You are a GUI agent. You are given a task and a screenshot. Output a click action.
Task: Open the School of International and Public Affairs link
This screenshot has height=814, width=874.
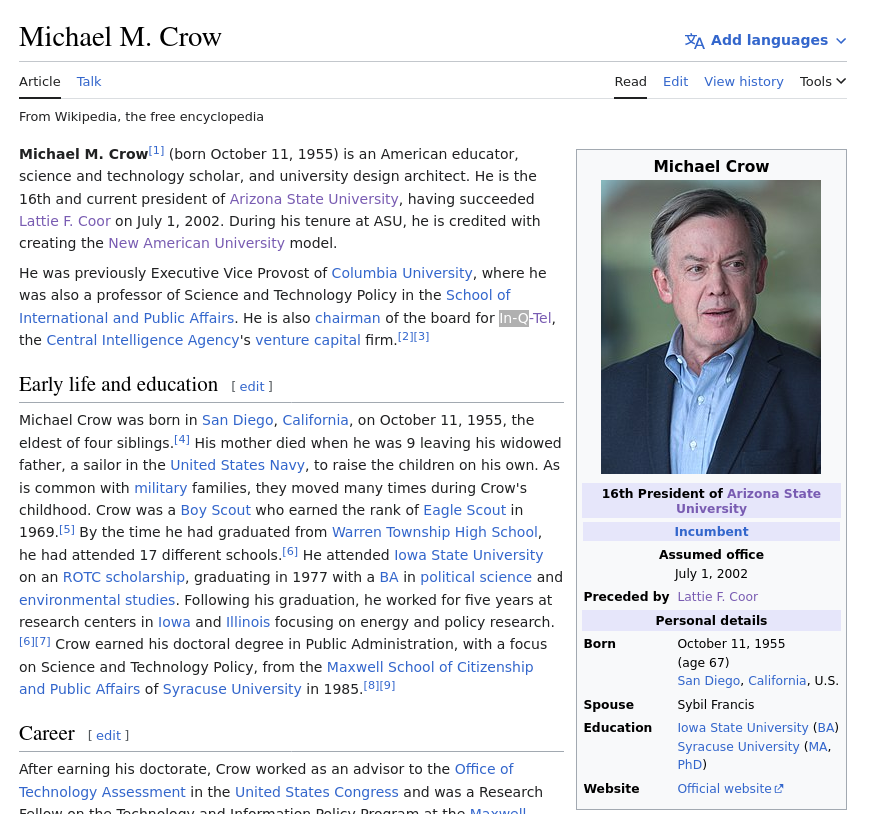tap(264, 306)
